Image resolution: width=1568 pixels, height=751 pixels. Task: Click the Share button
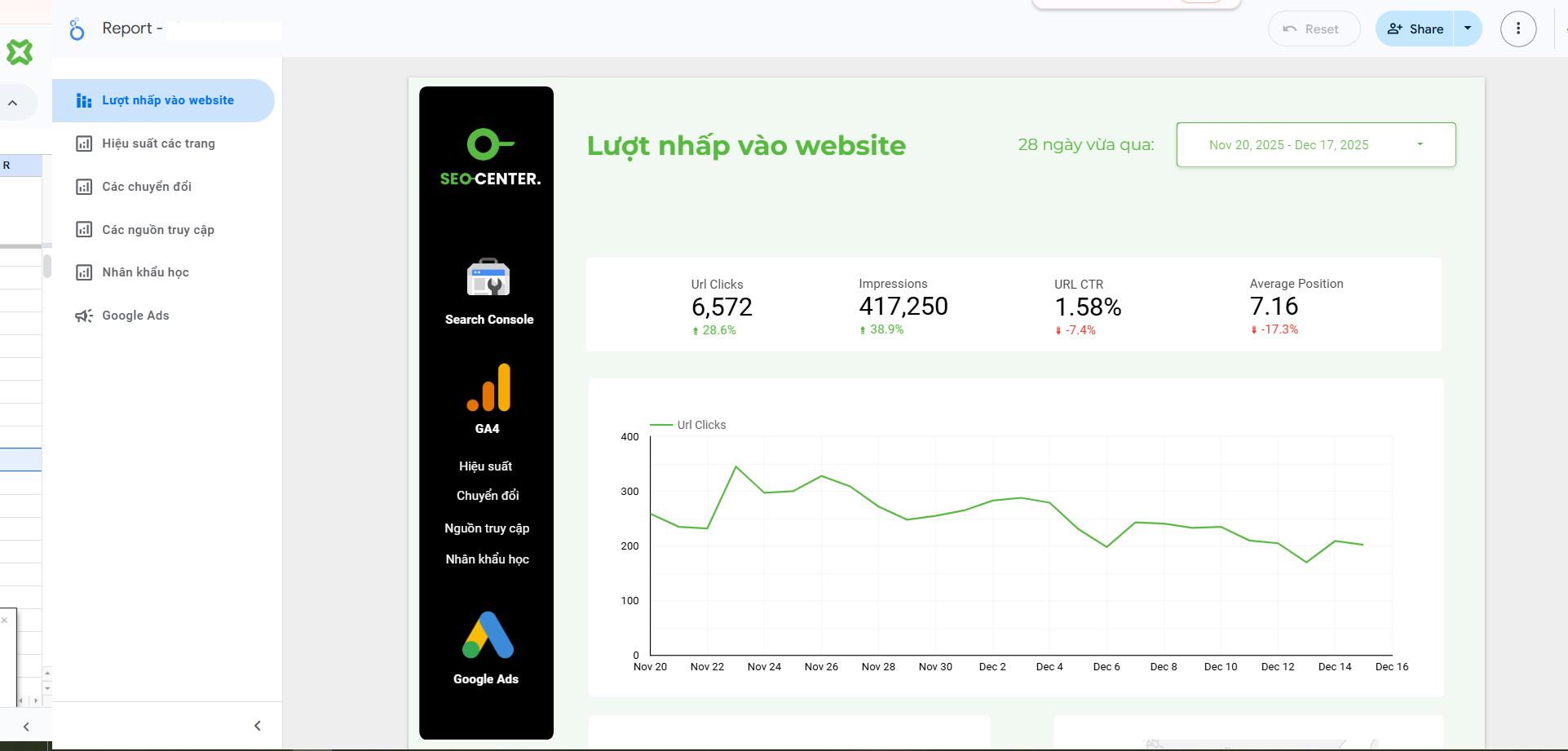coord(1416,29)
